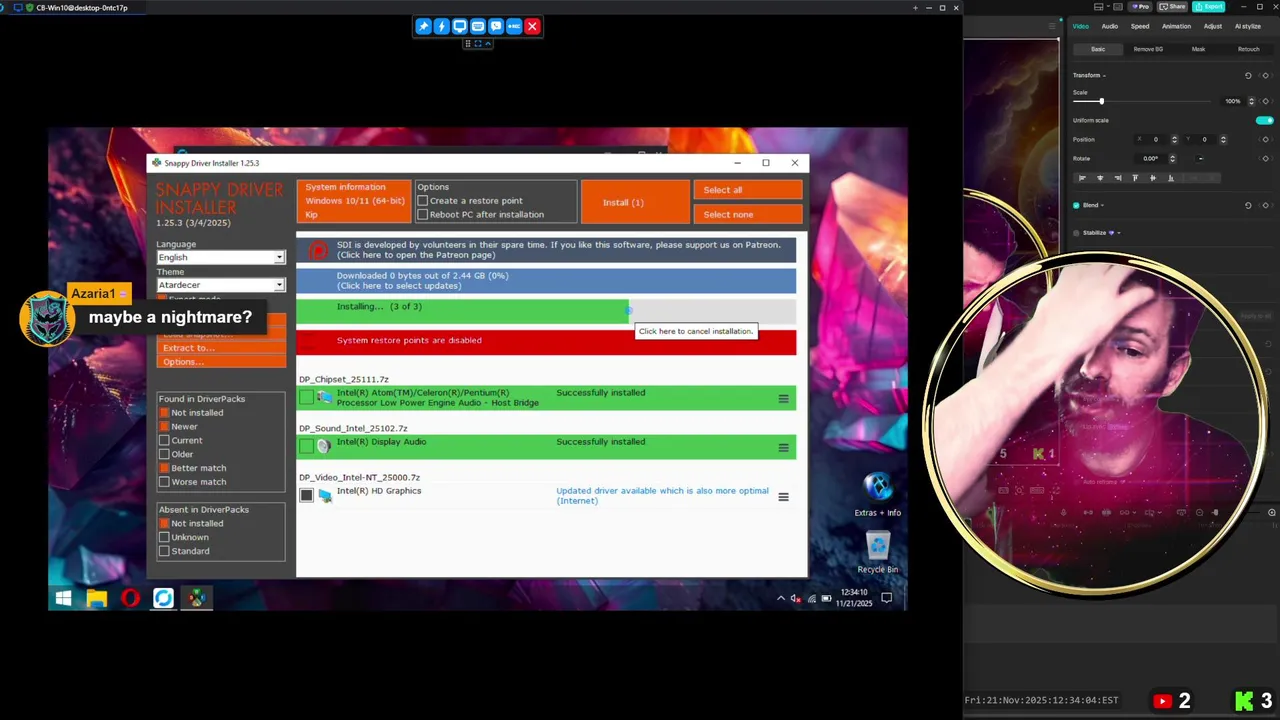
Task: Toggle Newer filter under Found in DriverPacks
Action: (x=164, y=427)
